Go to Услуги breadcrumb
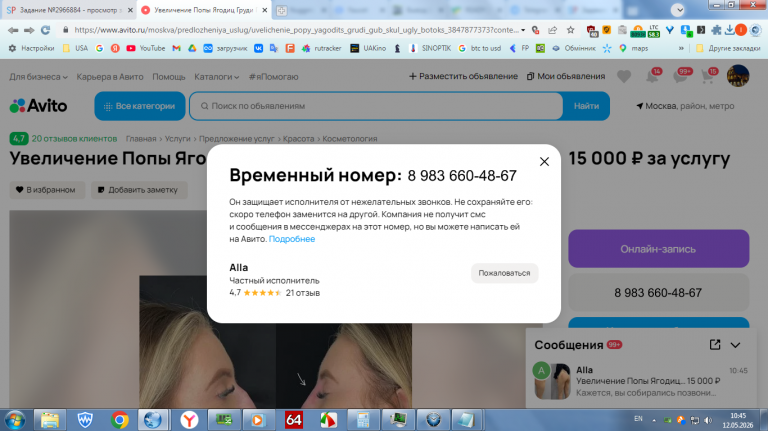The height and width of the screenshot is (431, 768). (x=177, y=139)
